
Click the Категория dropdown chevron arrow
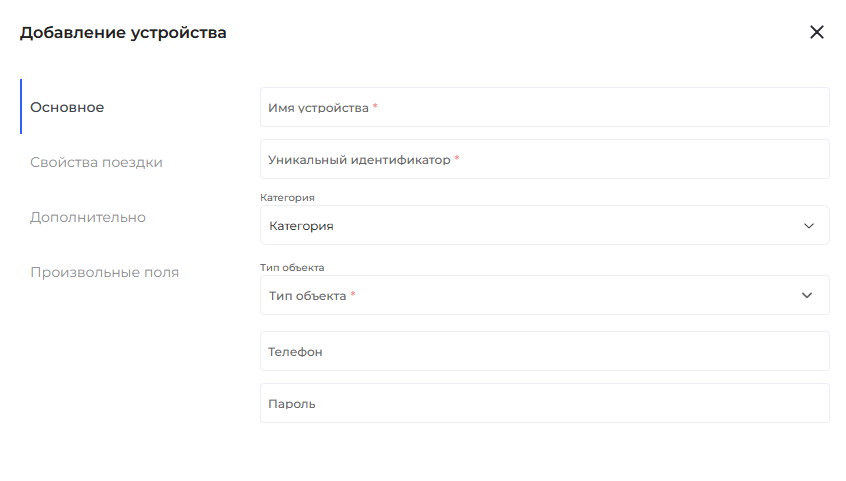[x=809, y=226]
